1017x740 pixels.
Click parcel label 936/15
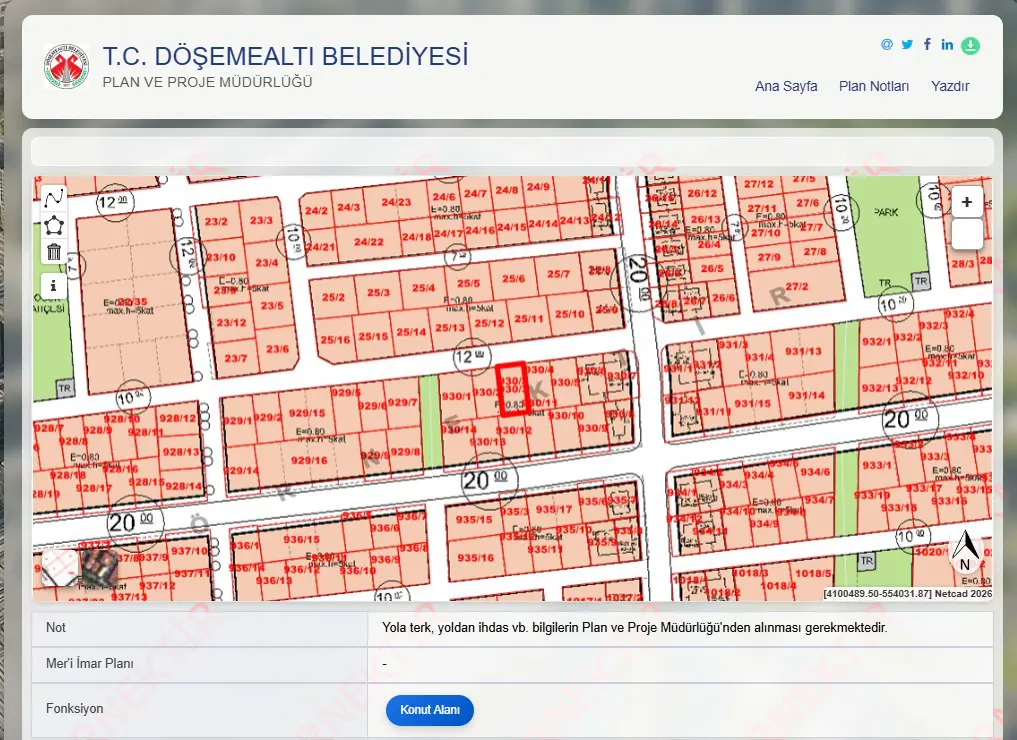(x=302, y=540)
